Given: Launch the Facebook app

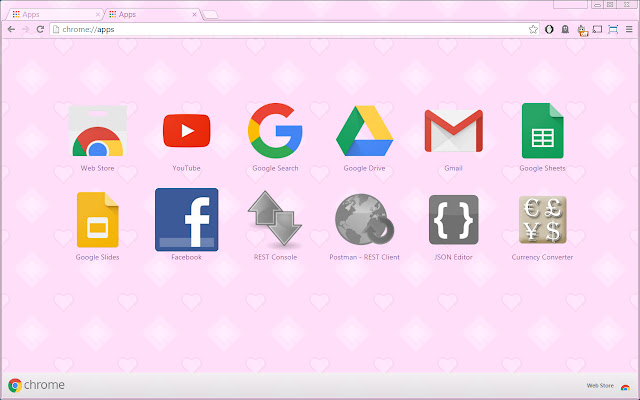Looking at the screenshot, I should click(x=187, y=220).
